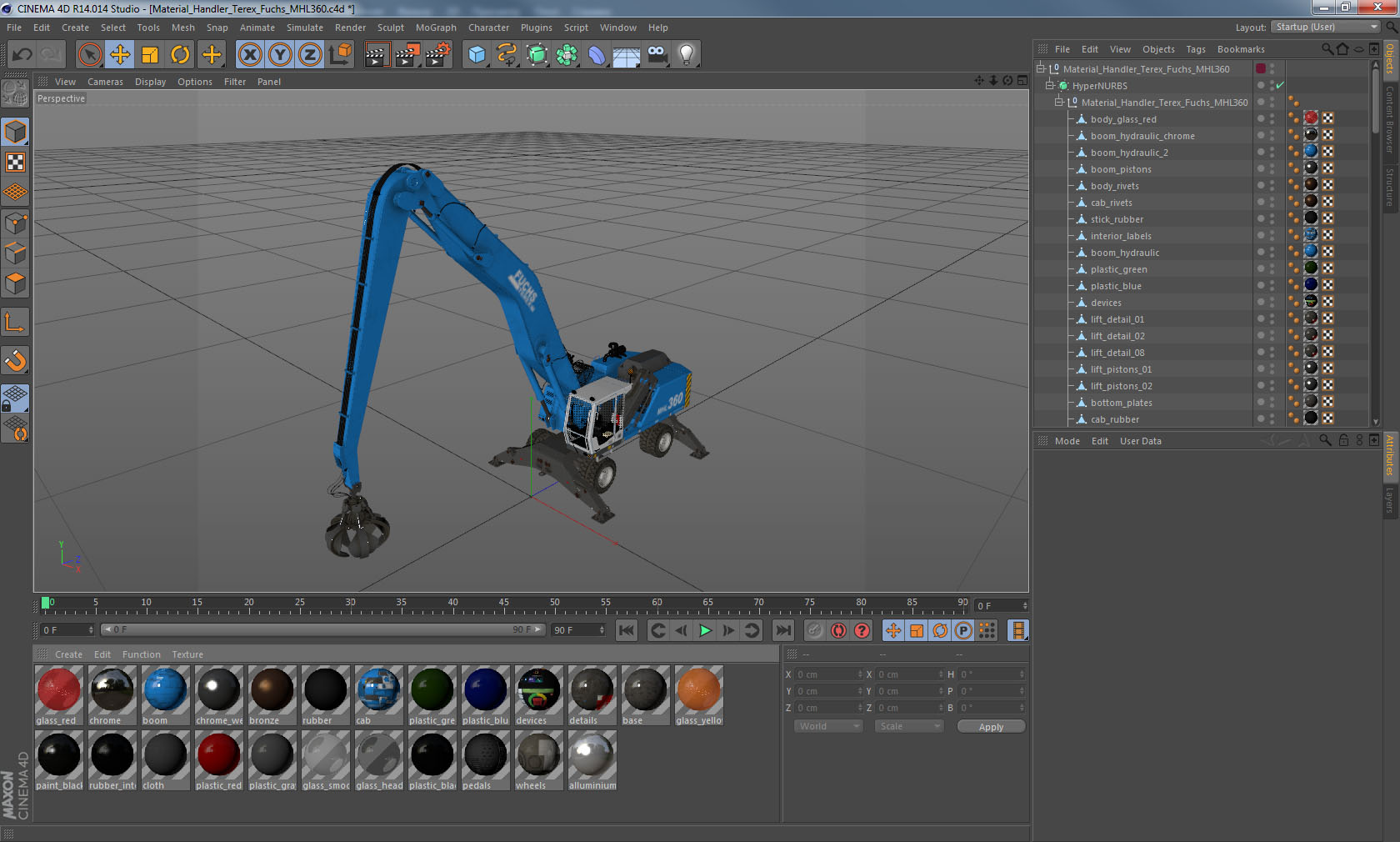This screenshot has width=1400, height=842.
Task: Open the viewport Cameras menu
Action: (105, 82)
